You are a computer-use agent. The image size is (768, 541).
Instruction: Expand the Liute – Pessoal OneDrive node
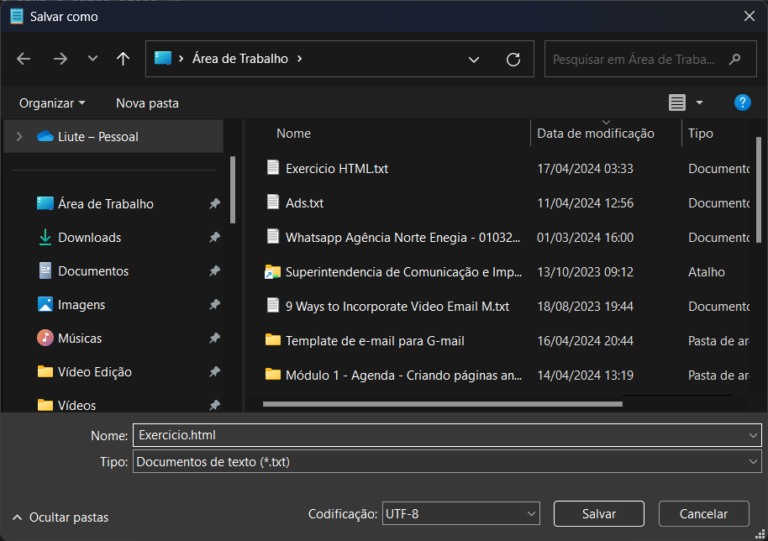19,136
